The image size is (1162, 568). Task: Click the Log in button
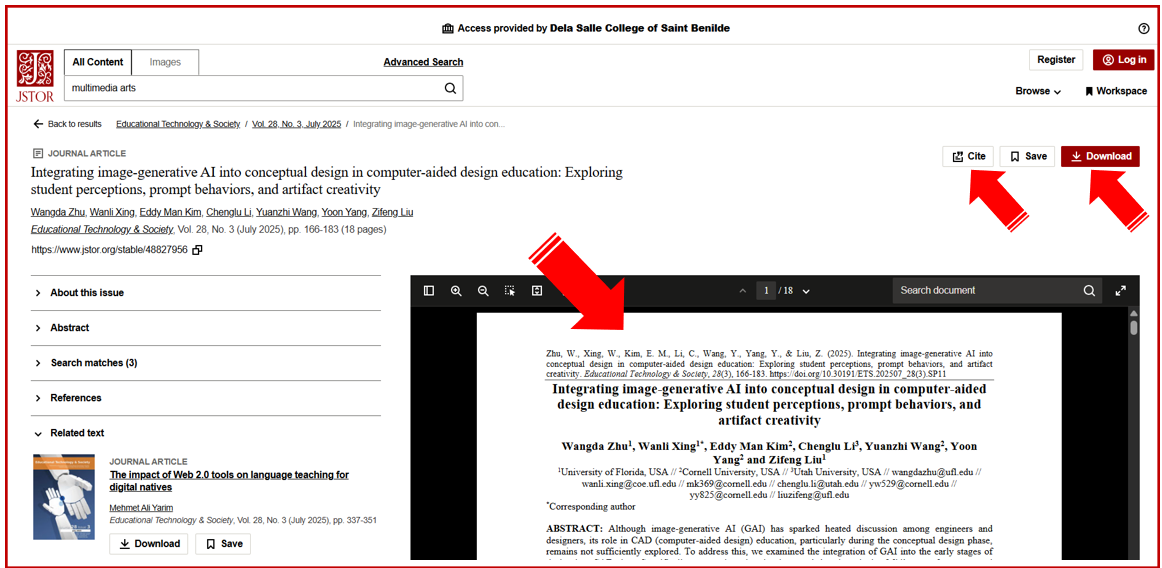pos(1123,60)
